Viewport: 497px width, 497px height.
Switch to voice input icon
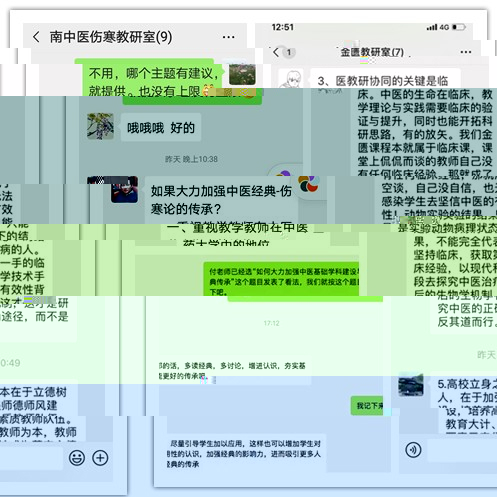413,450
